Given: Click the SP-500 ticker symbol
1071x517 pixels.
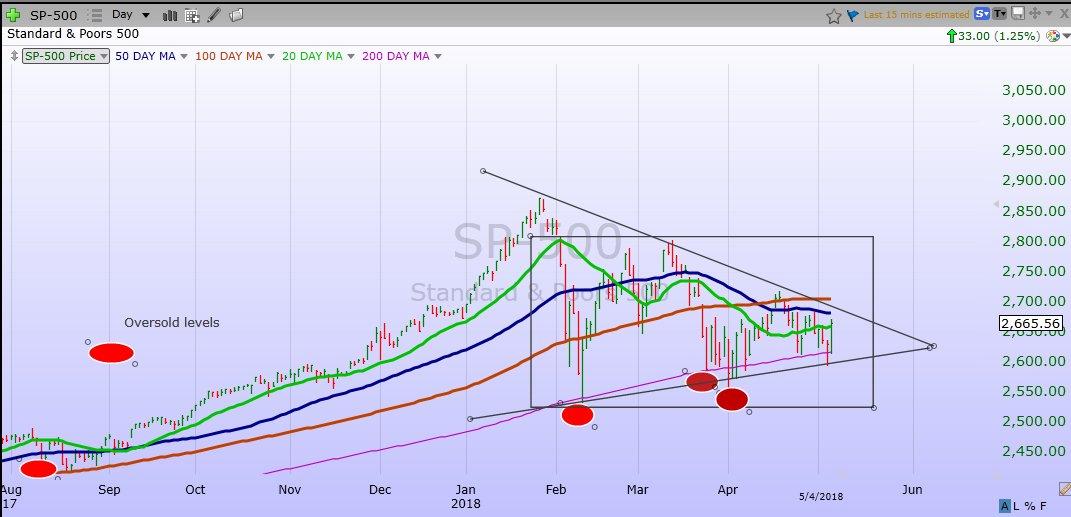Looking at the screenshot, I should click(53, 14).
